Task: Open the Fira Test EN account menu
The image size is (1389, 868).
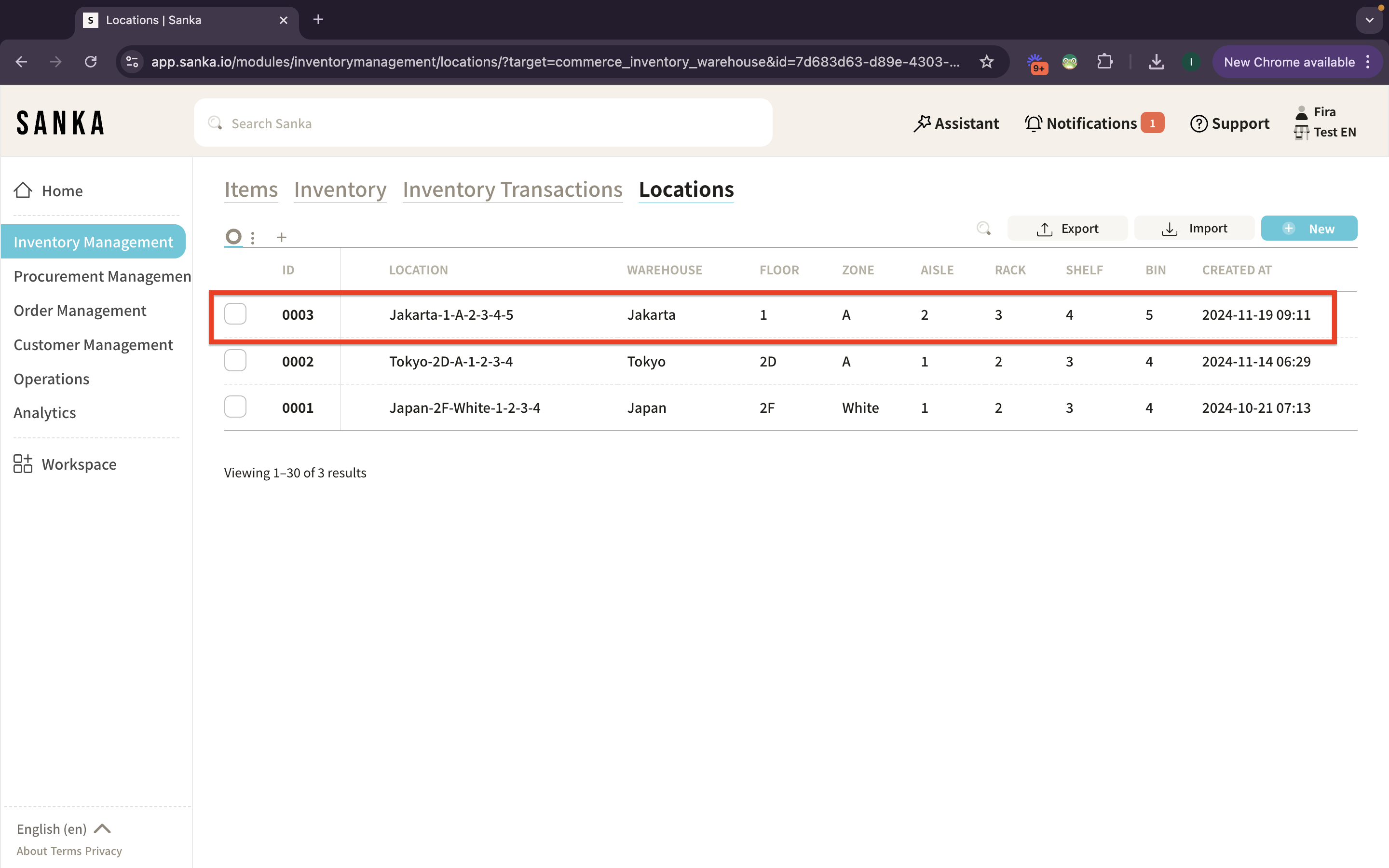Action: tap(1325, 122)
